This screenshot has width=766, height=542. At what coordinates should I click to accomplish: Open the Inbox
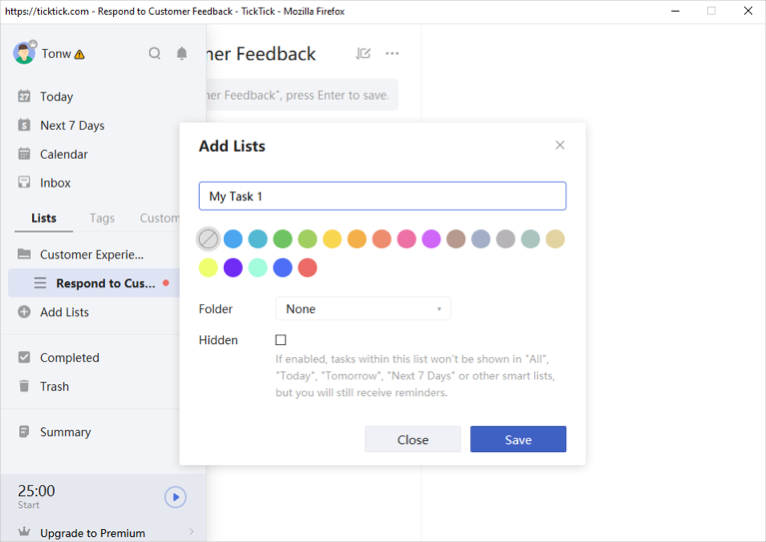[x=55, y=183]
